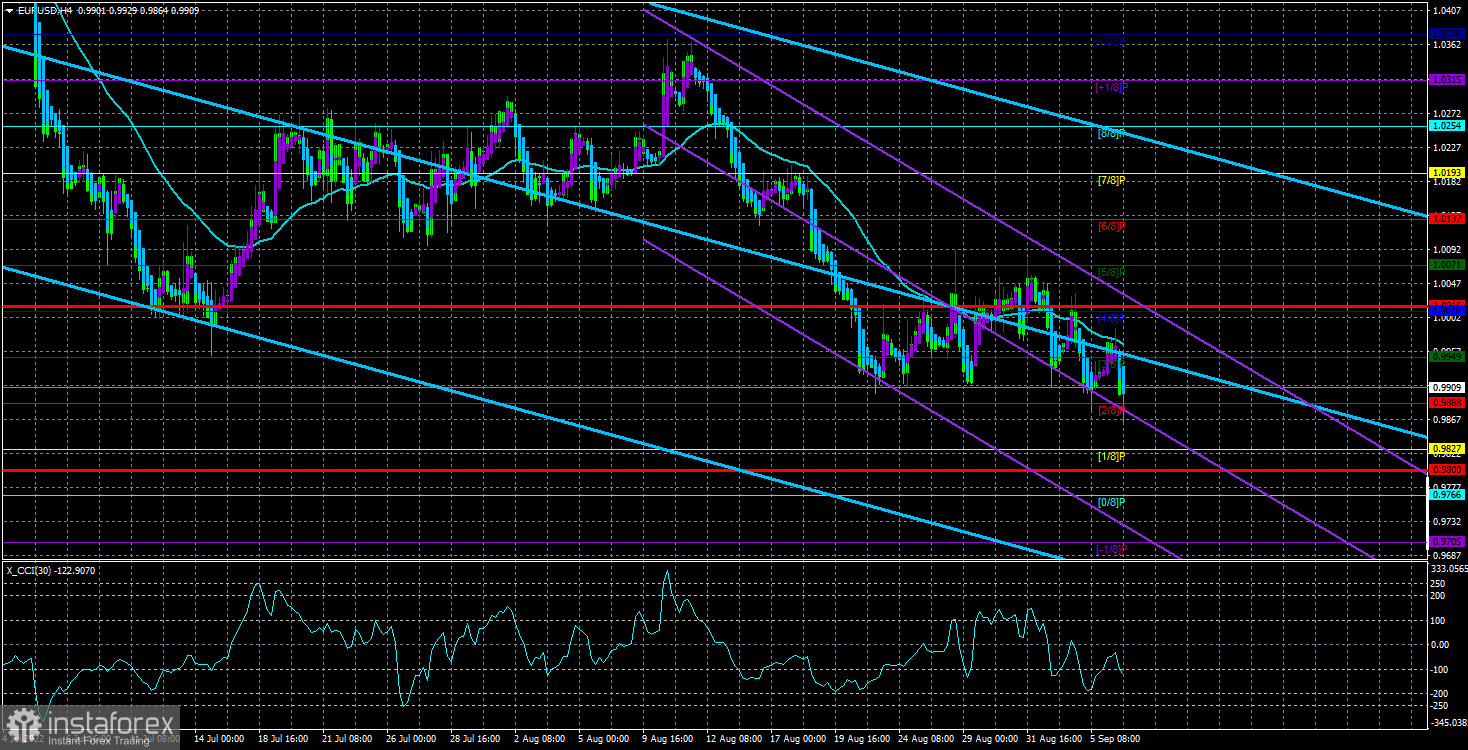Click the yellow 0.9827 price level tag
This screenshot has height=750, width=1468.
[1446, 449]
